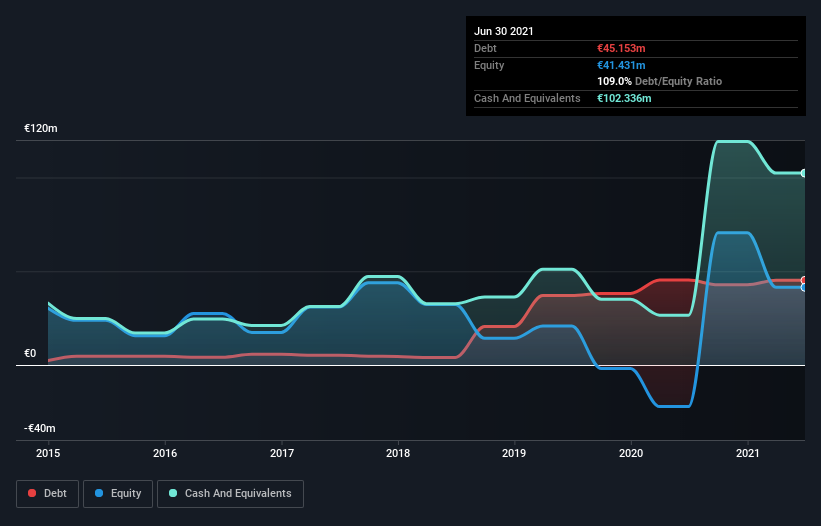Click the blue Equity endpoint marker
This screenshot has height=526, width=821.
tap(804, 287)
